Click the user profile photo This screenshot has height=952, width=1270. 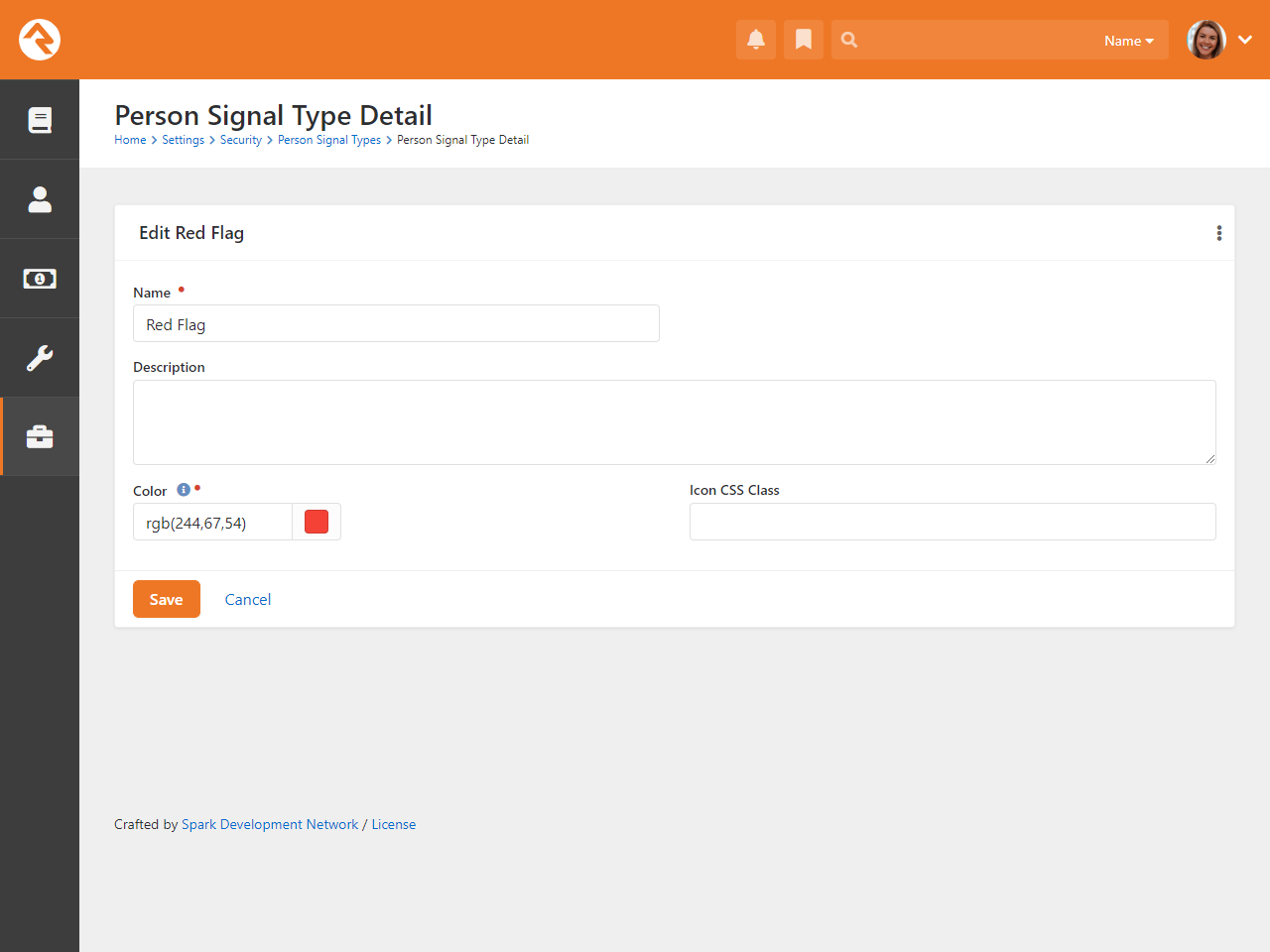(1206, 40)
